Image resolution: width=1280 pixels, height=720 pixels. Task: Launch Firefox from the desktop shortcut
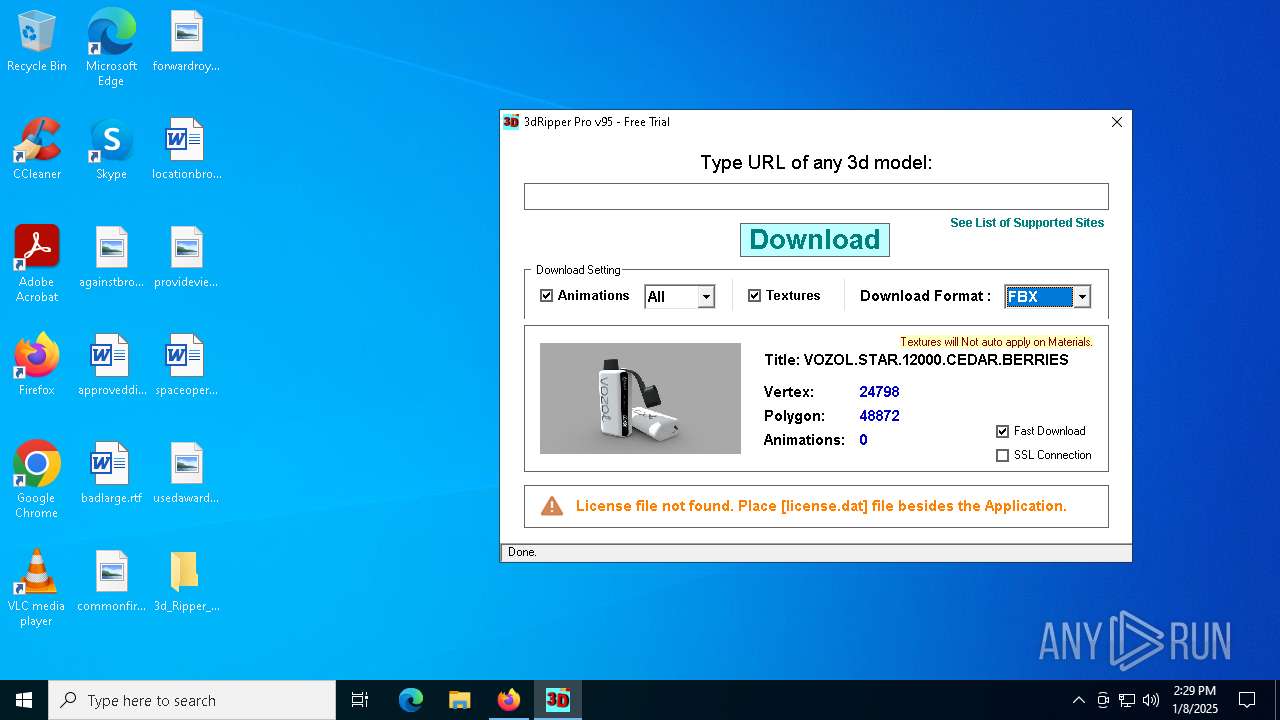[37, 365]
